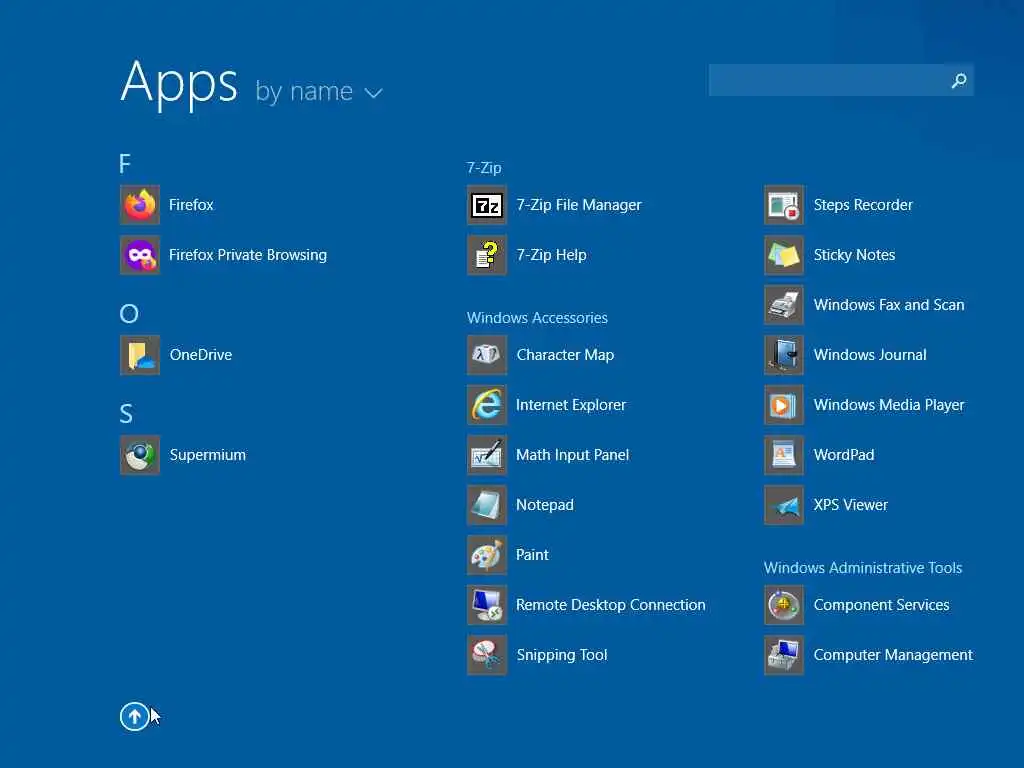The height and width of the screenshot is (768, 1024).
Task: Click the 'Windows Media Player' label
Action: [x=889, y=405]
